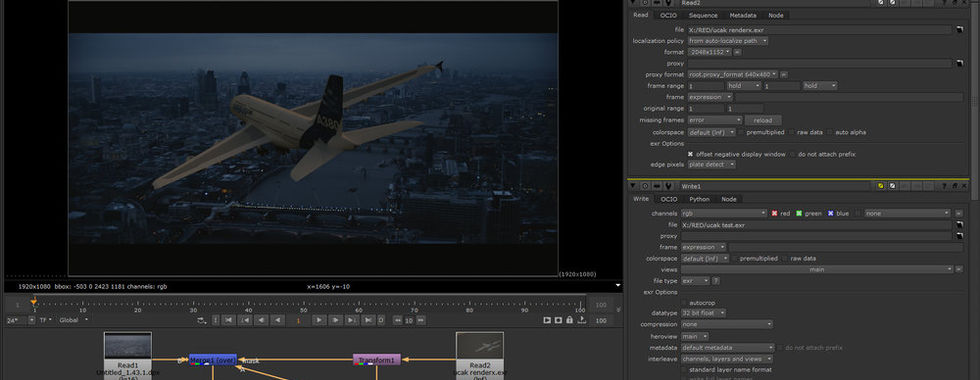Open Write1 channels rgb dropdown

pos(723,213)
